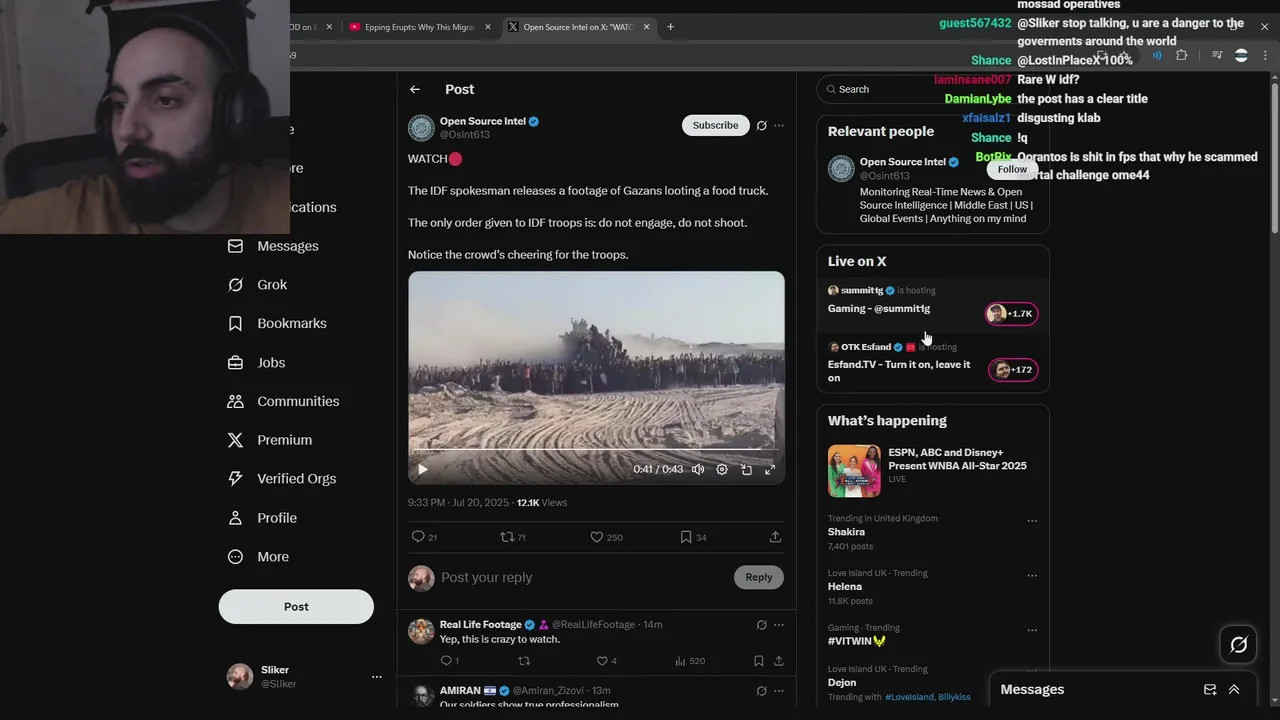
Task: Open Profile in the sidebar
Action: (x=261, y=518)
